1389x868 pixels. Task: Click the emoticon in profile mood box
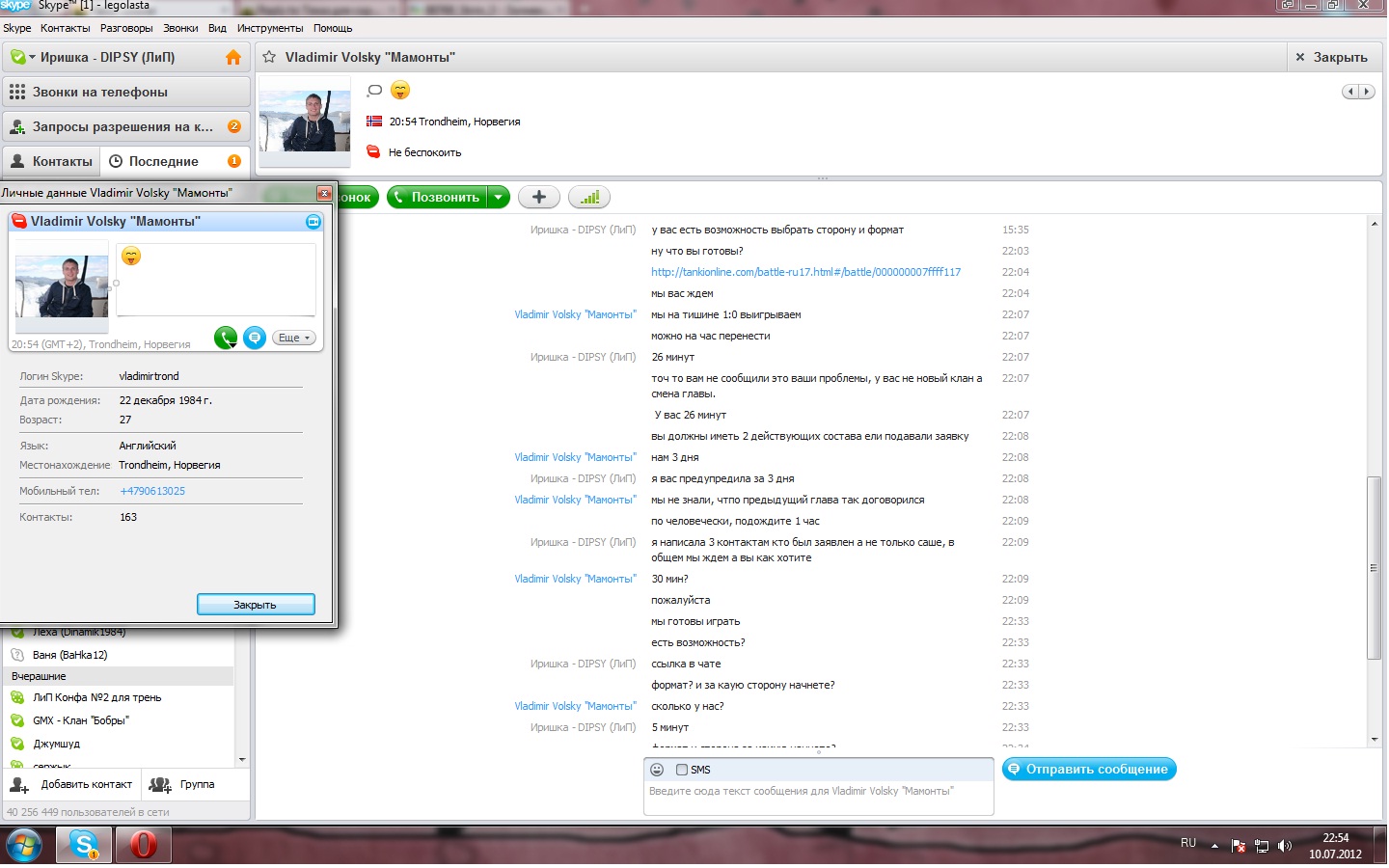pos(131,256)
